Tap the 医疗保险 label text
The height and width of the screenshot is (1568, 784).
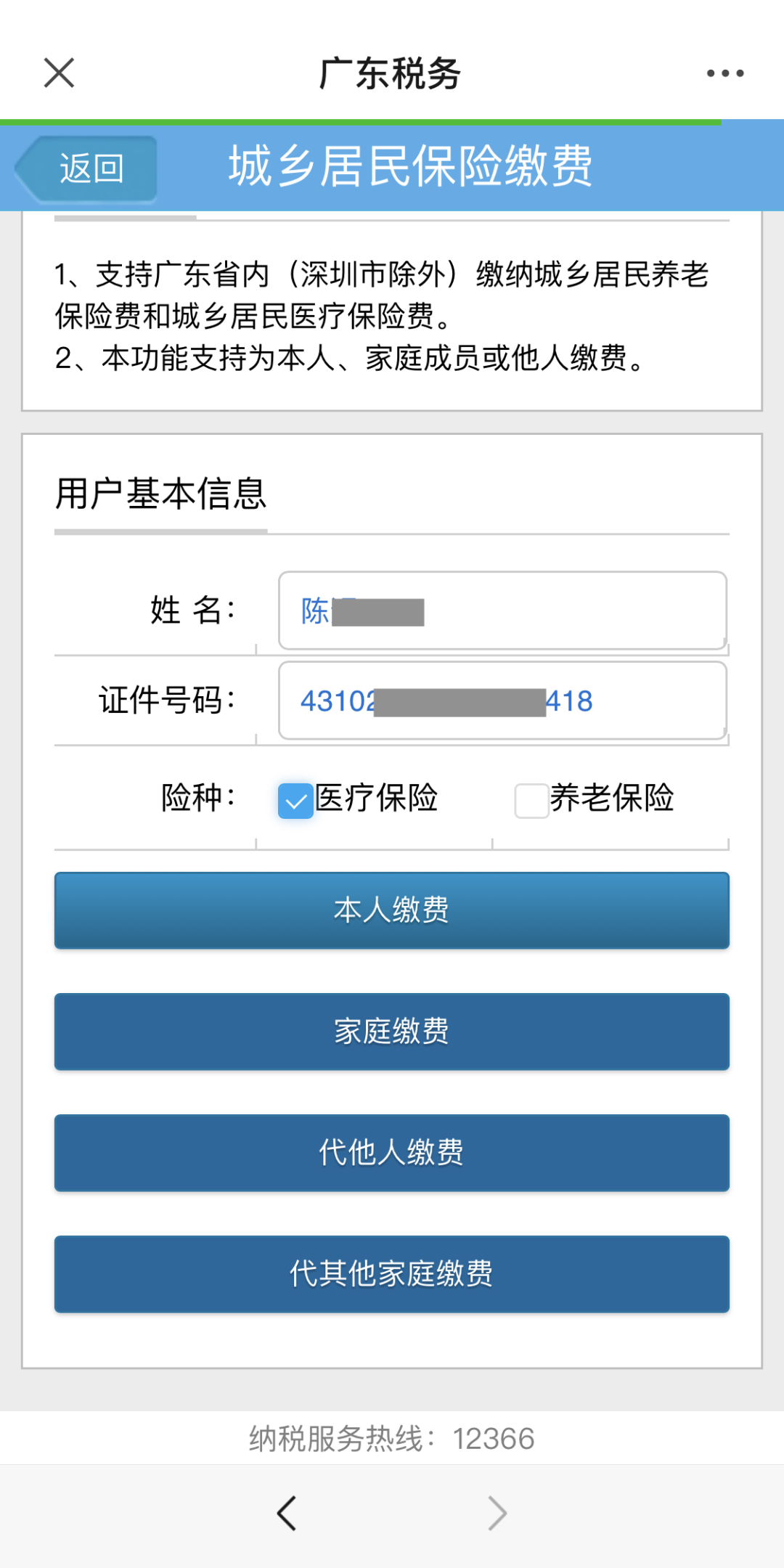click(377, 798)
